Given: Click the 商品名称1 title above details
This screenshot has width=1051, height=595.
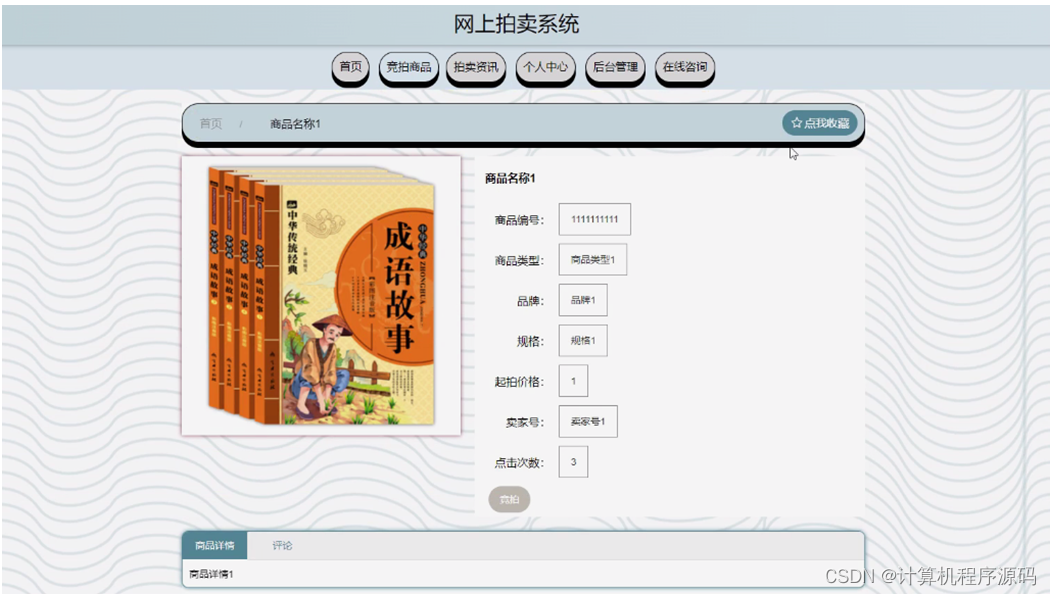Looking at the screenshot, I should point(510,178).
